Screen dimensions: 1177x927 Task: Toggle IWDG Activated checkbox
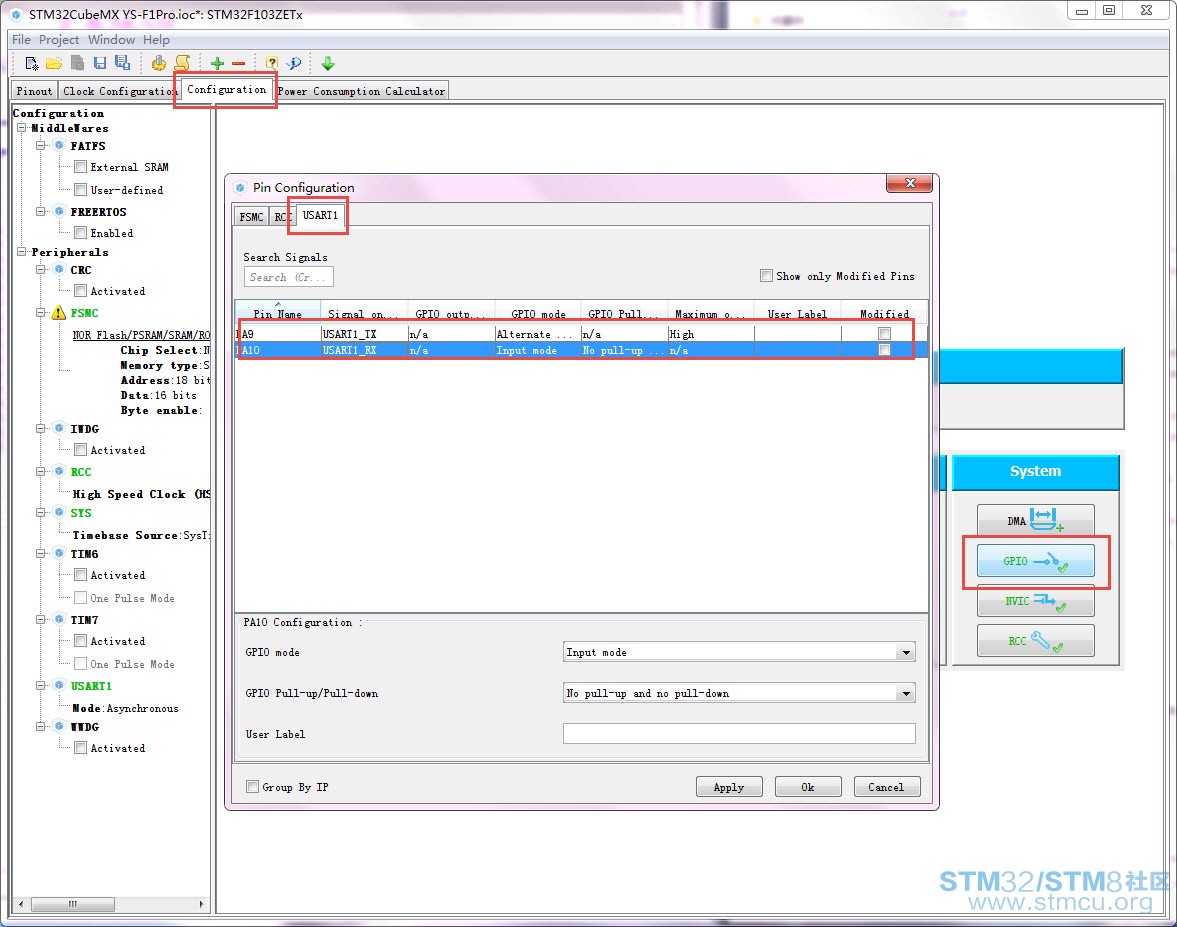click(80, 450)
